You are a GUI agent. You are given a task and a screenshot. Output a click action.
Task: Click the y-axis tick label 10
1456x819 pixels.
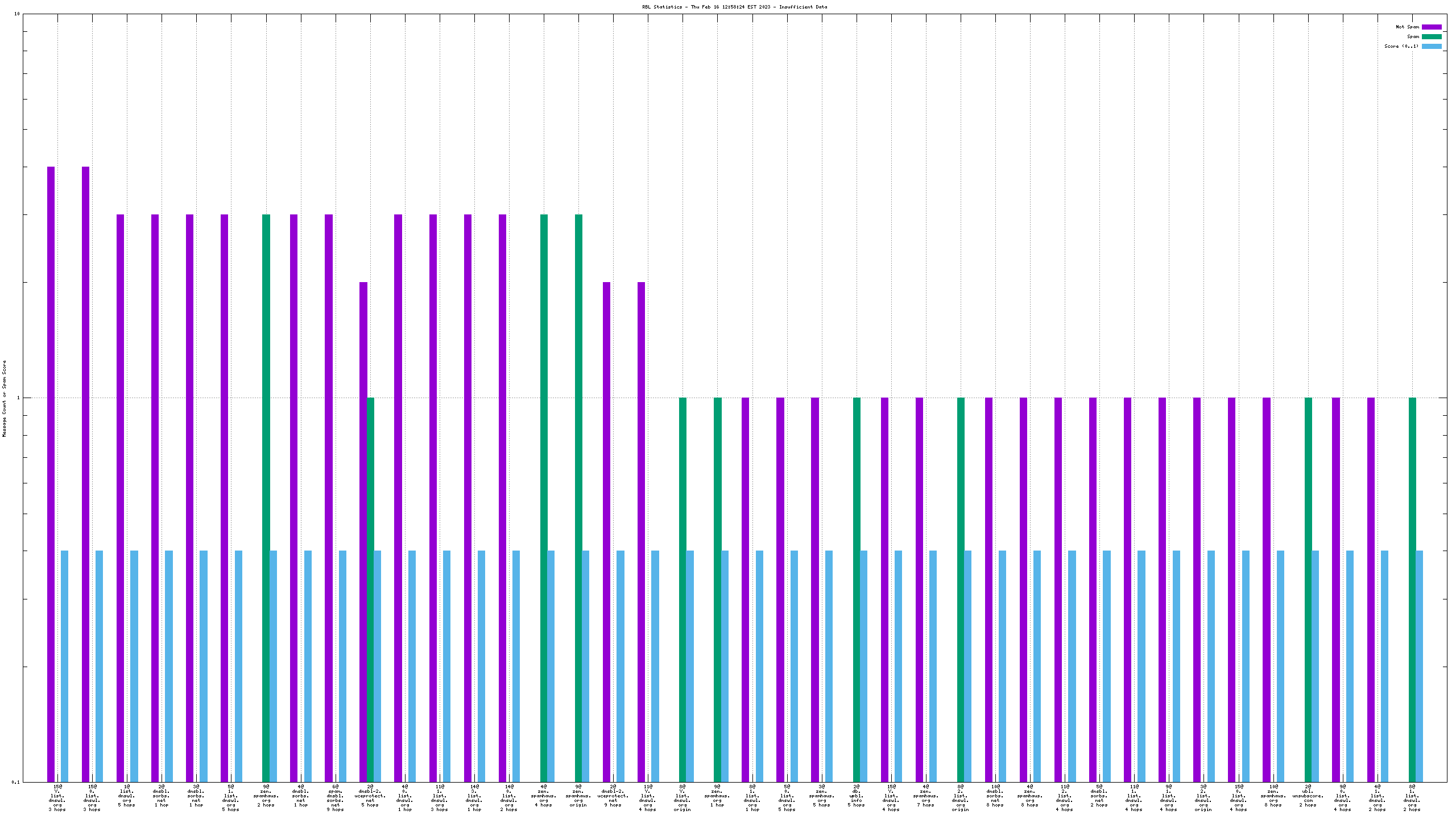tap(16, 14)
